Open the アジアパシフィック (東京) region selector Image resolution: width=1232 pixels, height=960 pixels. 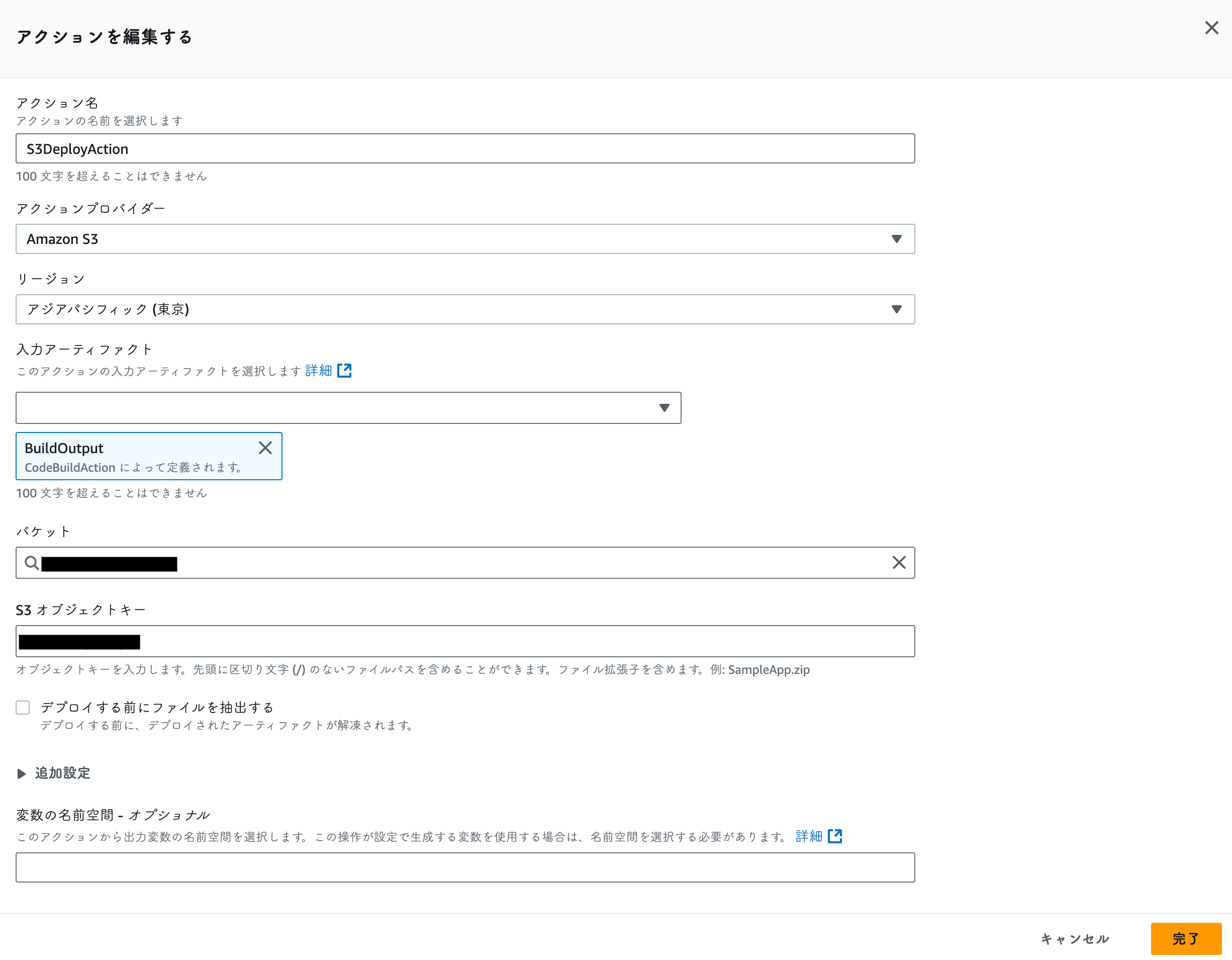coord(462,309)
